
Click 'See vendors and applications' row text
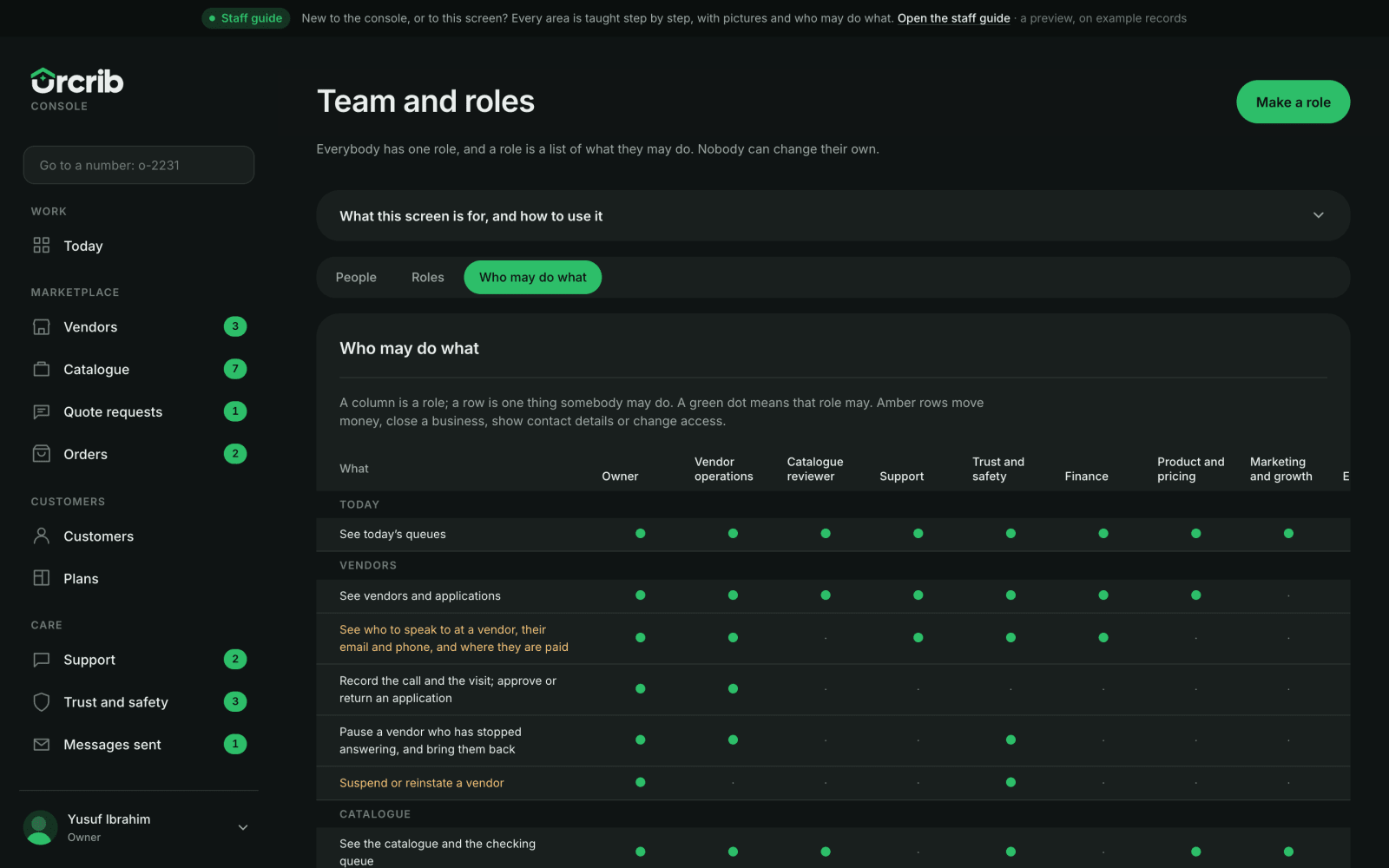click(420, 595)
